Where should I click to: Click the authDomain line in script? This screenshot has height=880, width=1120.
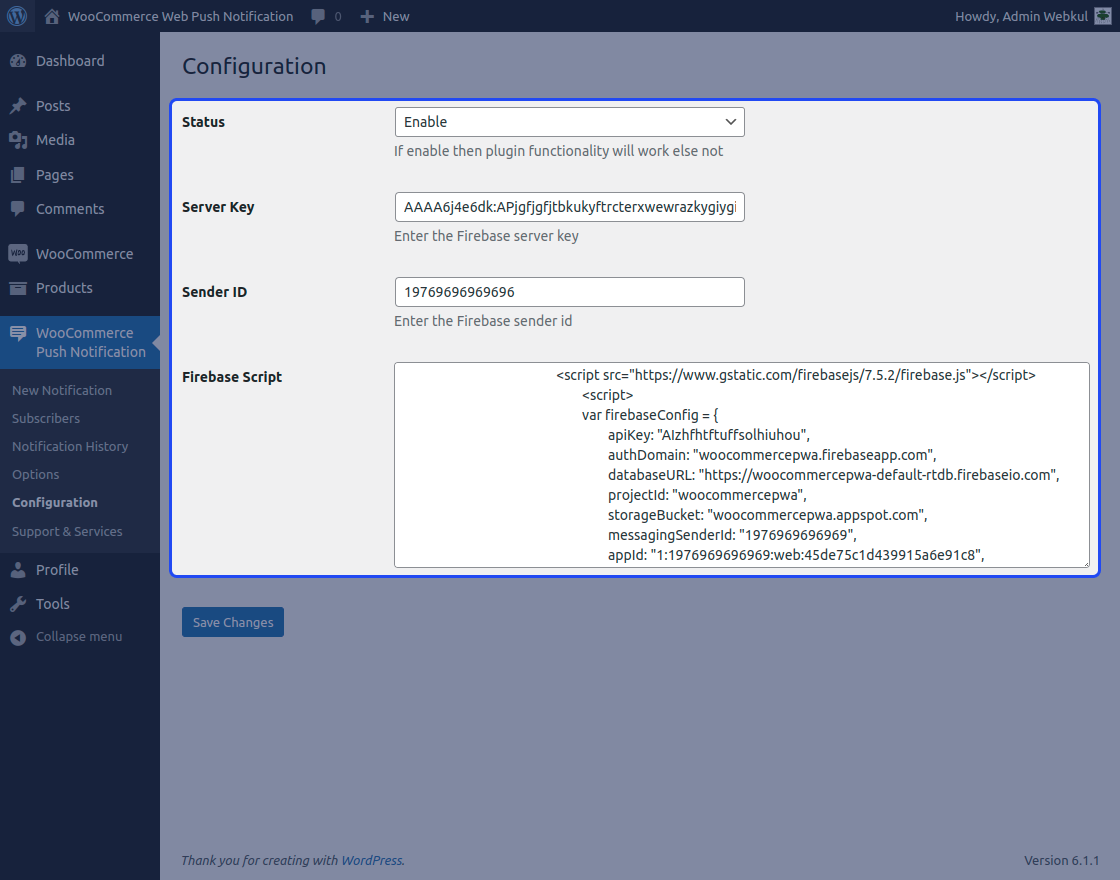click(x=772, y=455)
